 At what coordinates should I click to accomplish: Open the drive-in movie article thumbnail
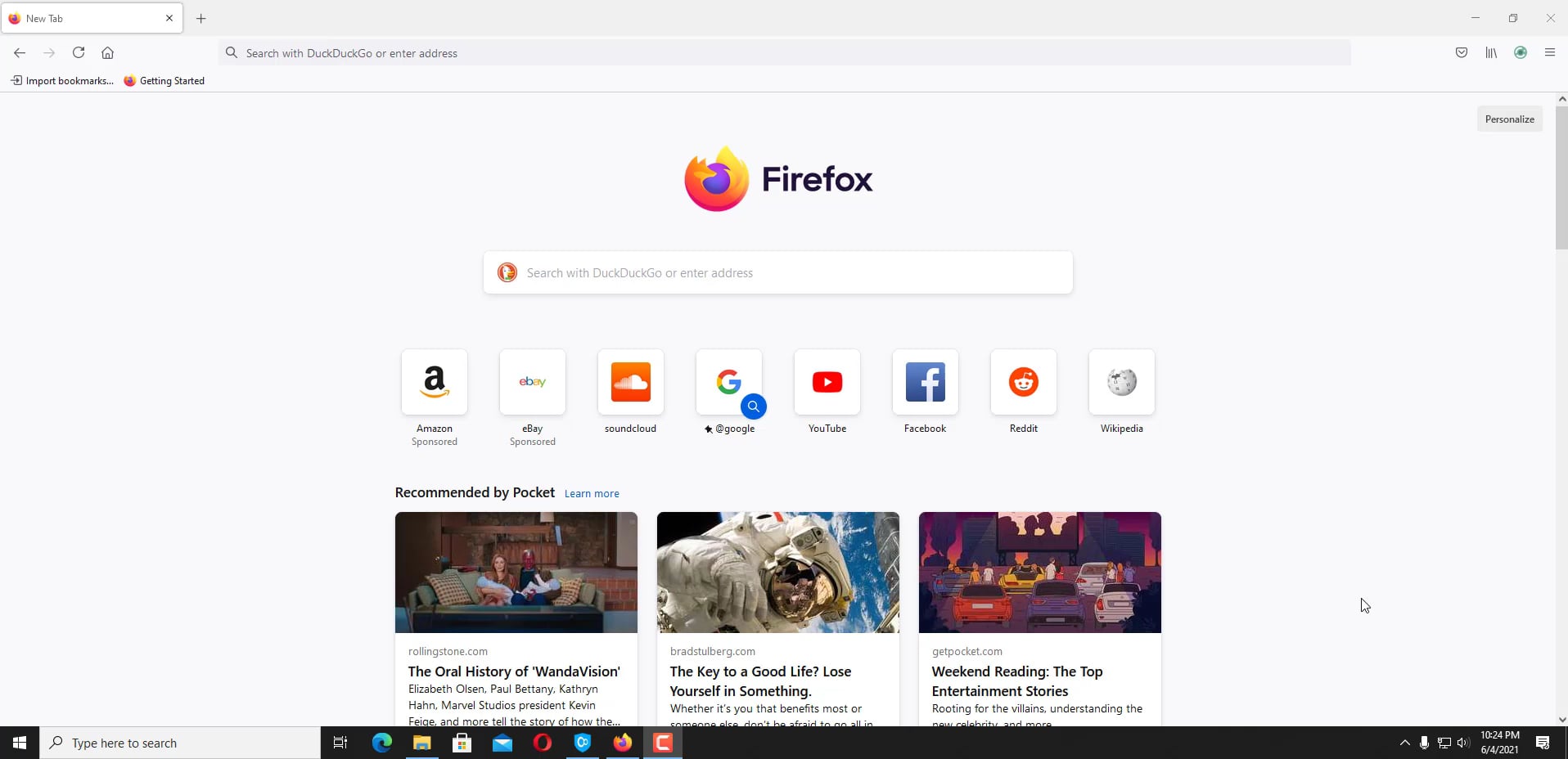click(x=1040, y=573)
